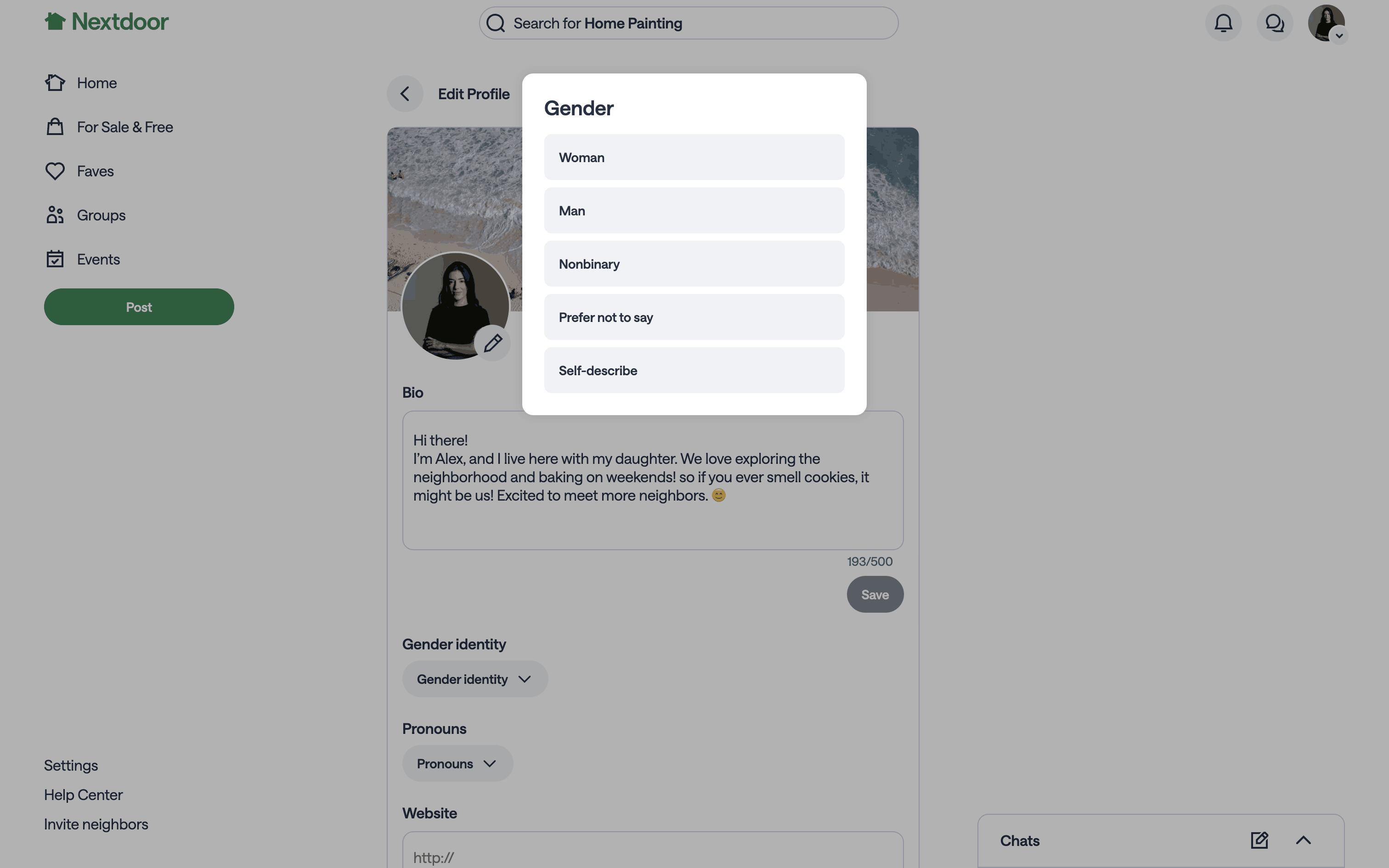This screenshot has width=1389, height=868.
Task: Open the messages chat bubble icon
Action: click(1274, 23)
